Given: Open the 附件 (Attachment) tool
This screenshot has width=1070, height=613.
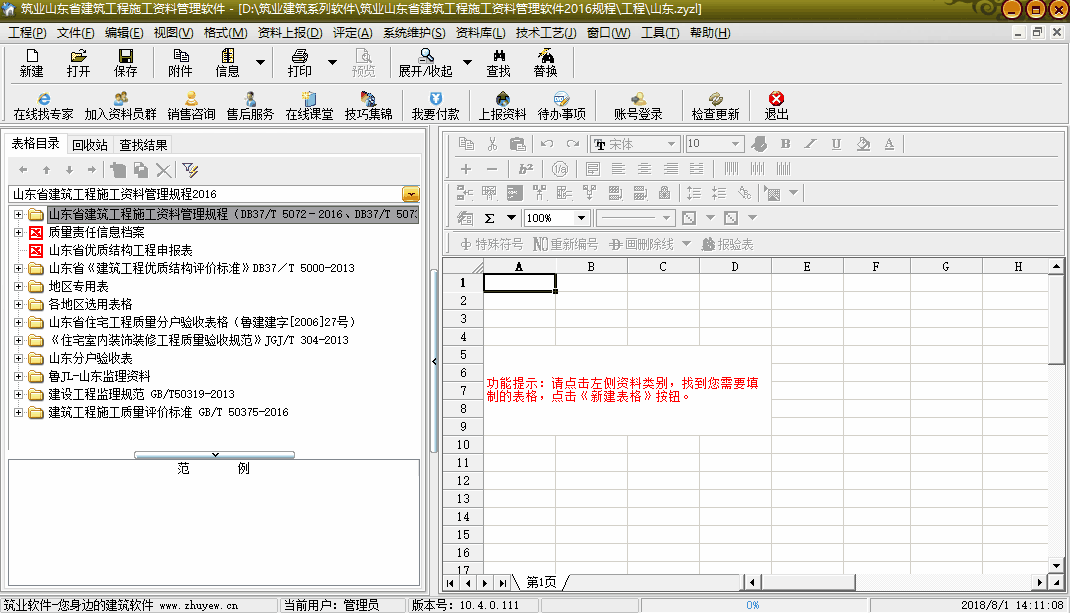Looking at the screenshot, I should 180,57.
